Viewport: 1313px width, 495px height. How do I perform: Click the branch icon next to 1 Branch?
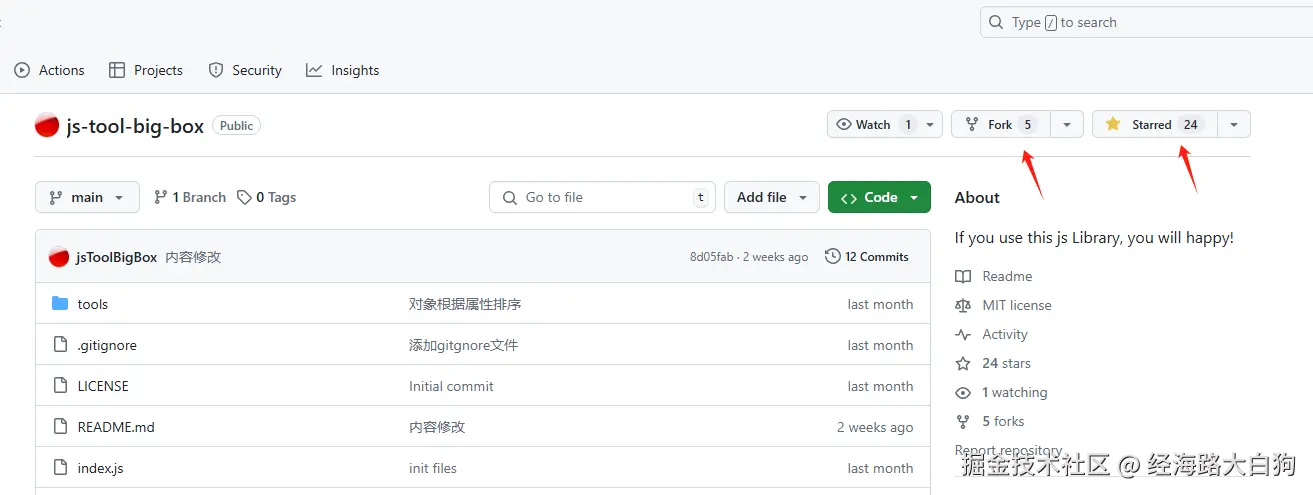coord(160,197)
